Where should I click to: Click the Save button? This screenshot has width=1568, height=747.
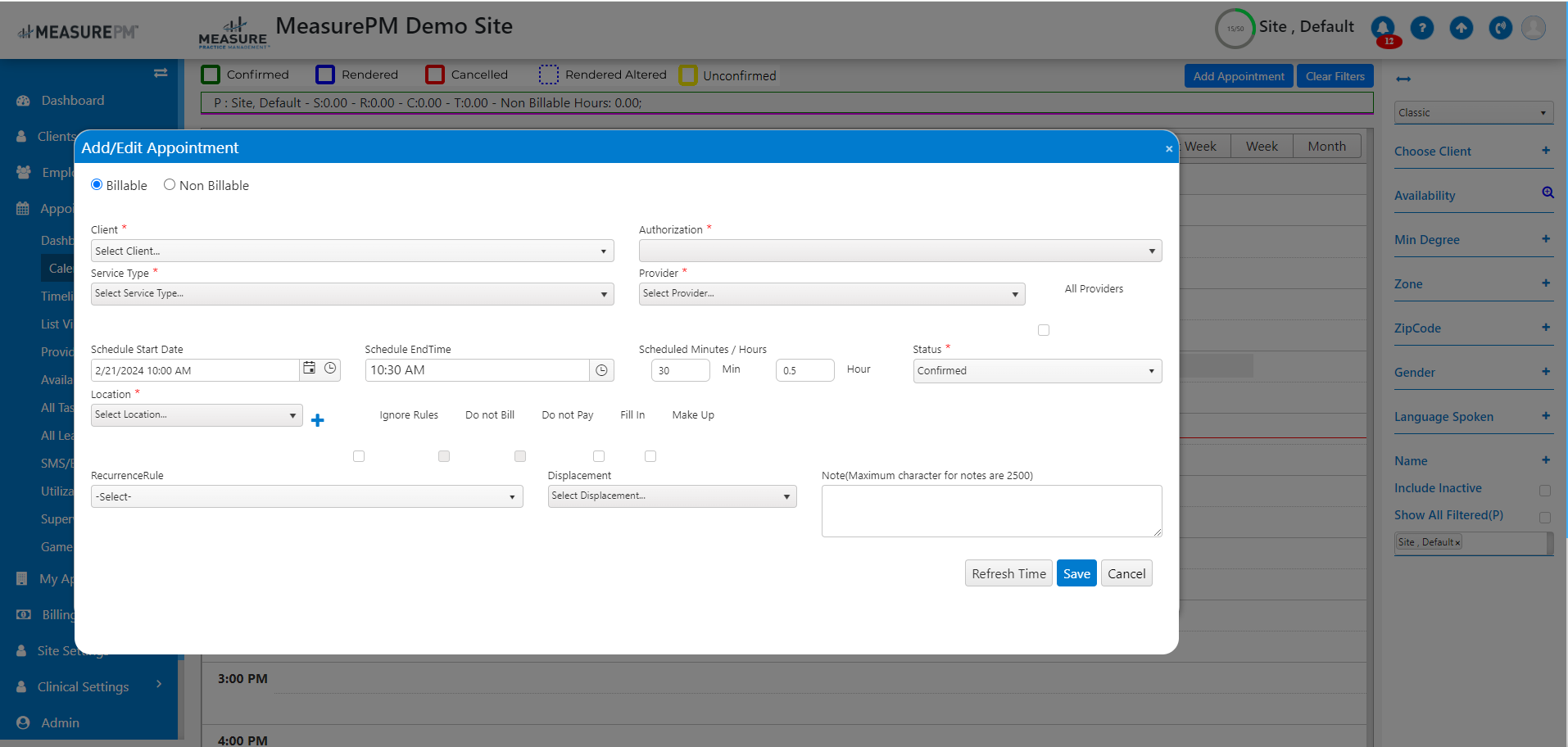(x=1076, y=573)
